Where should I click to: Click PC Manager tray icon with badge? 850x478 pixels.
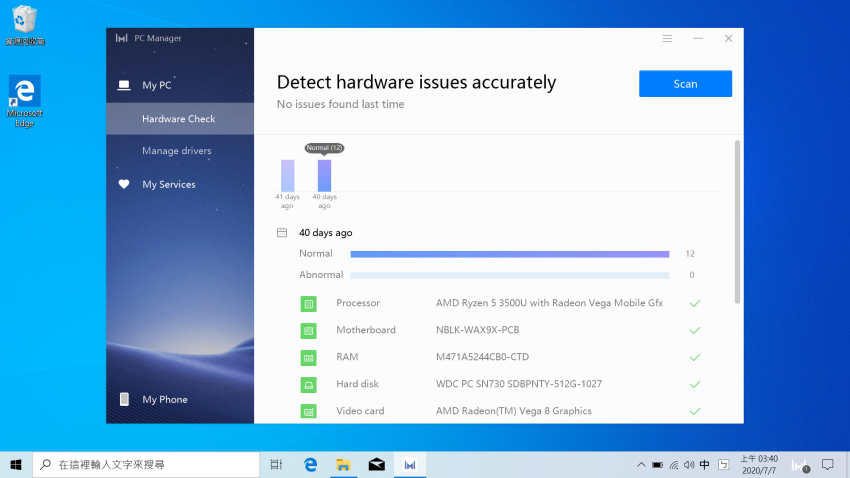tap(800, 466)
